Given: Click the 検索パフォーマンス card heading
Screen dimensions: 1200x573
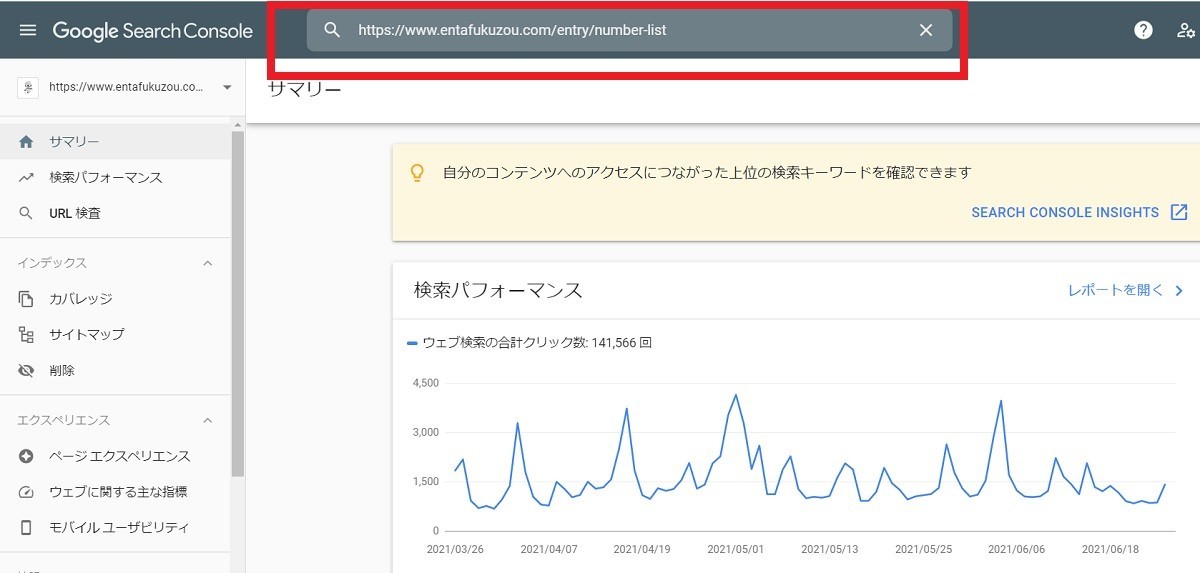Looking at the screenshot, I should tap(498, 291).
